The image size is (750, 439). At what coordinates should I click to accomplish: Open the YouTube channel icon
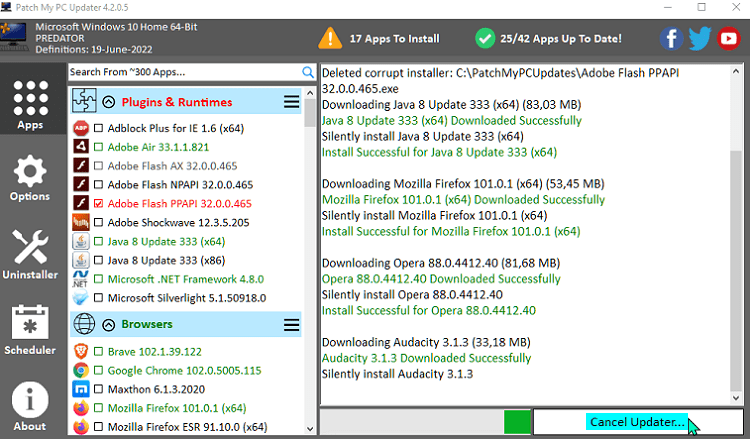pyautogui.click(x=728, y=39)
